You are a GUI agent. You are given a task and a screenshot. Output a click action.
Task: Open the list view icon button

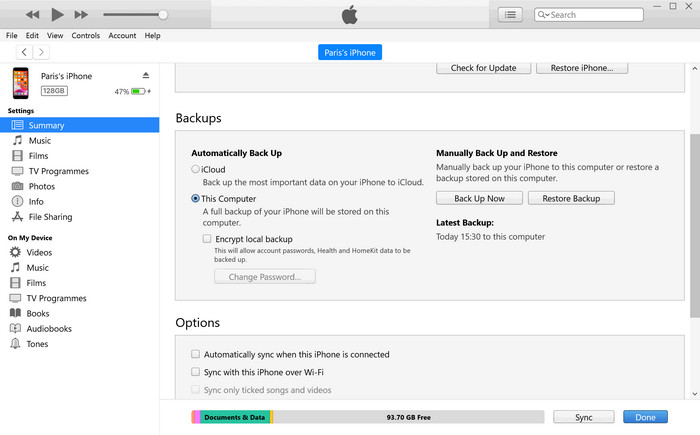point(510,15)
